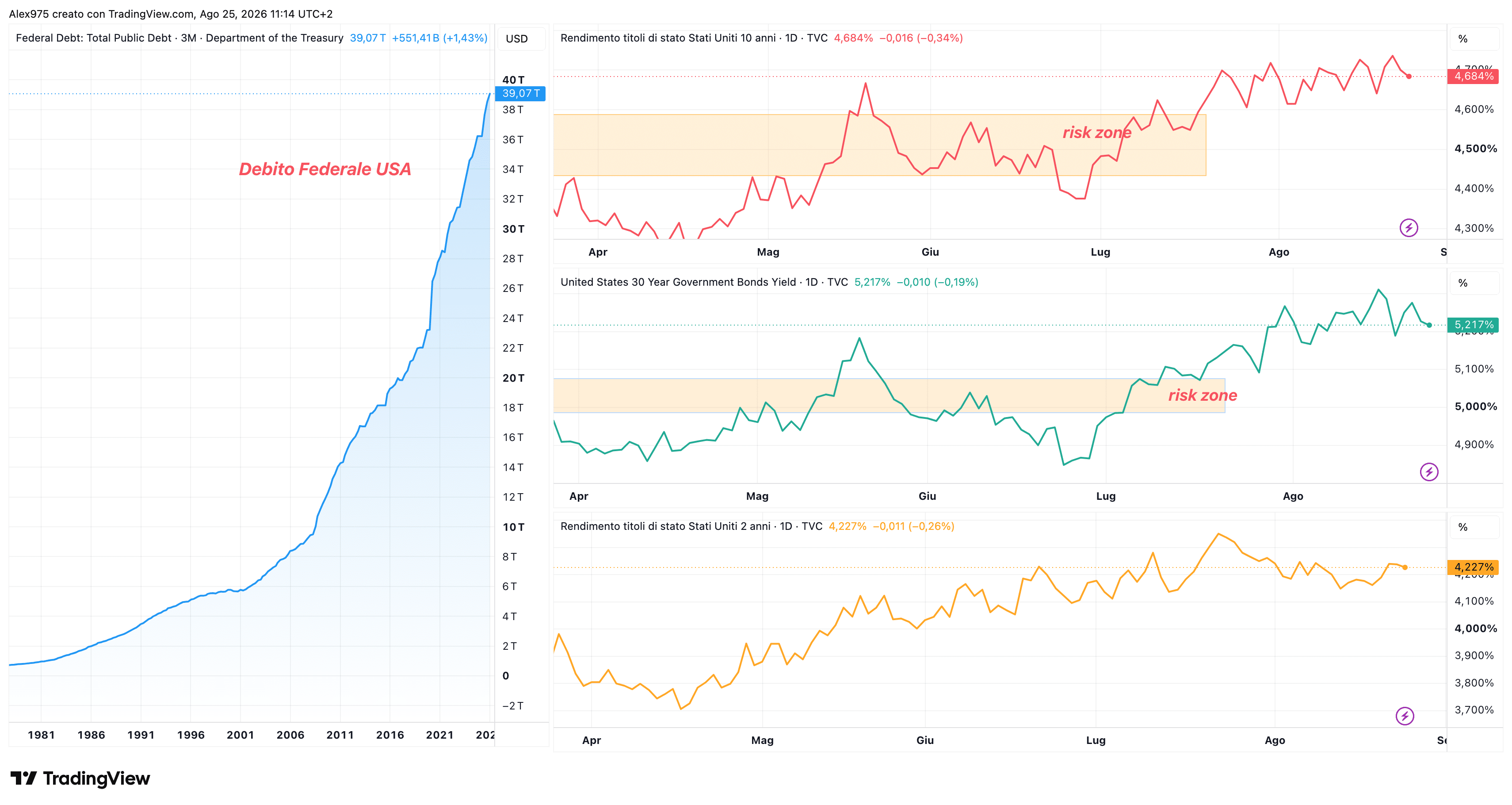Click the 'Apr' label on the 10-year chart time axis

tap(598, 252)
